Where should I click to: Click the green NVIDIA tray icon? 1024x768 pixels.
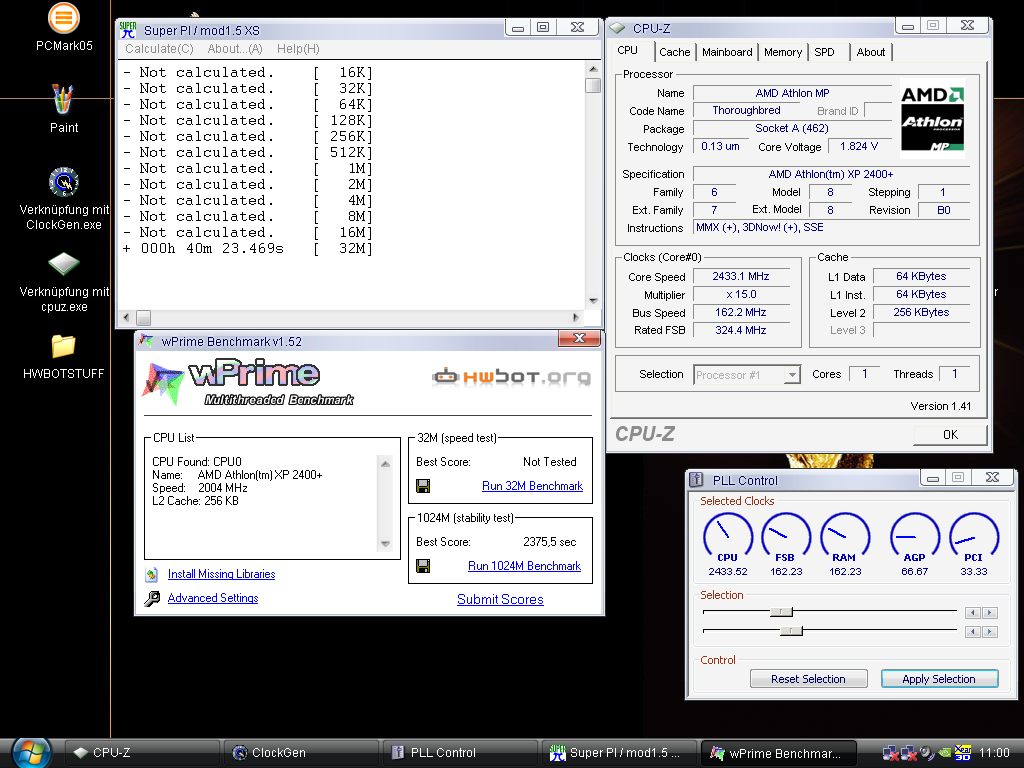click(x=944, y=752)
